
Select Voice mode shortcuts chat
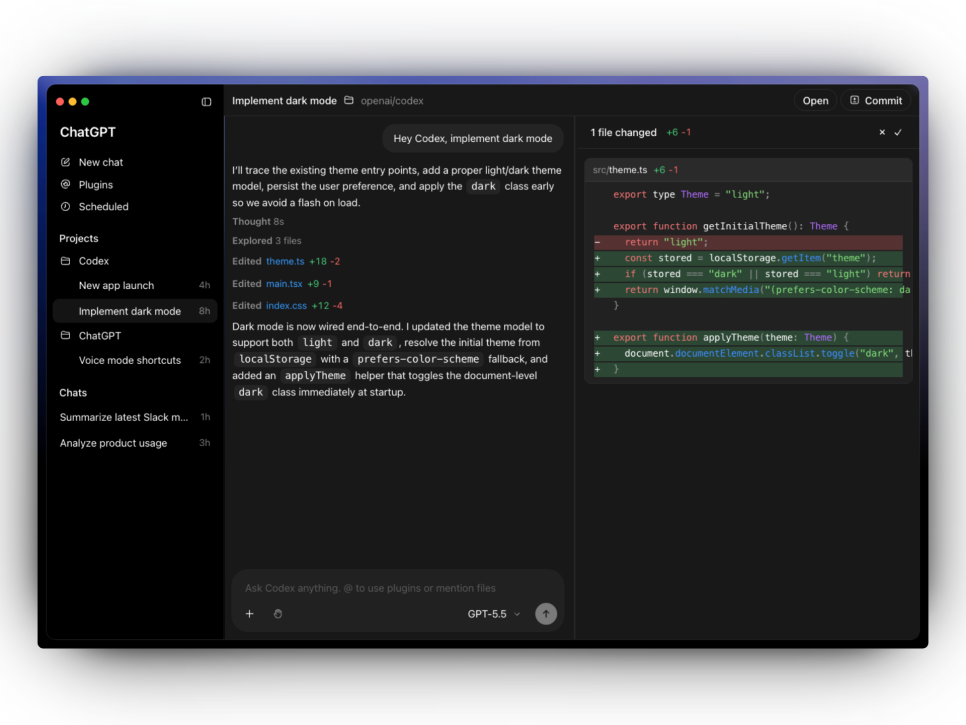(x=135, y=360)
